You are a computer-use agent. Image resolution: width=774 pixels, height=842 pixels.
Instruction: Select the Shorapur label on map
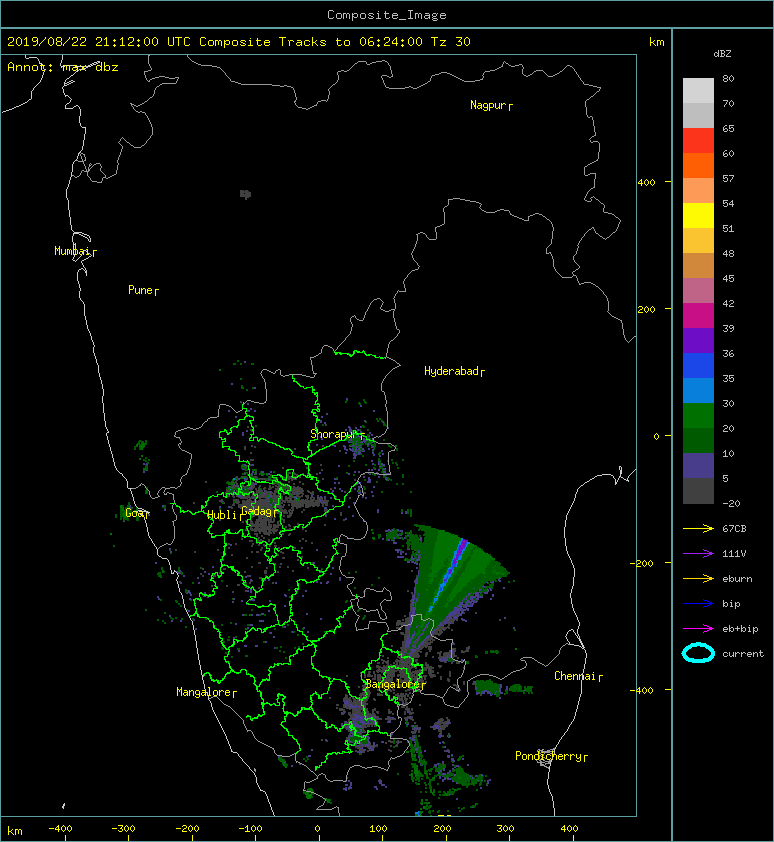[x=334, y=434]
